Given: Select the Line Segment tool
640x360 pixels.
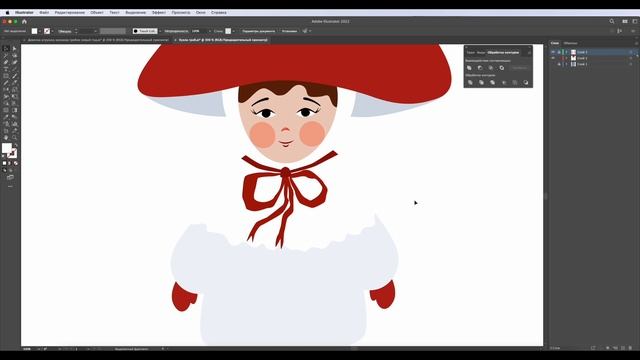Looking at the screenshot, I should 15,69.
